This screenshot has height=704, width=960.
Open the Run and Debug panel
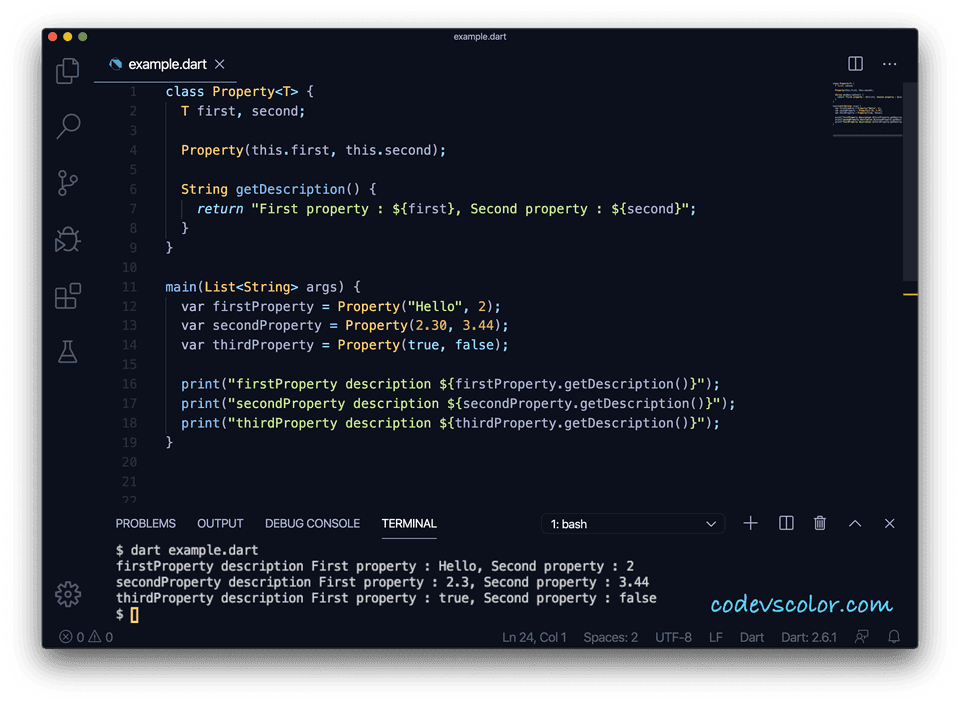click(x=67, y=239)
